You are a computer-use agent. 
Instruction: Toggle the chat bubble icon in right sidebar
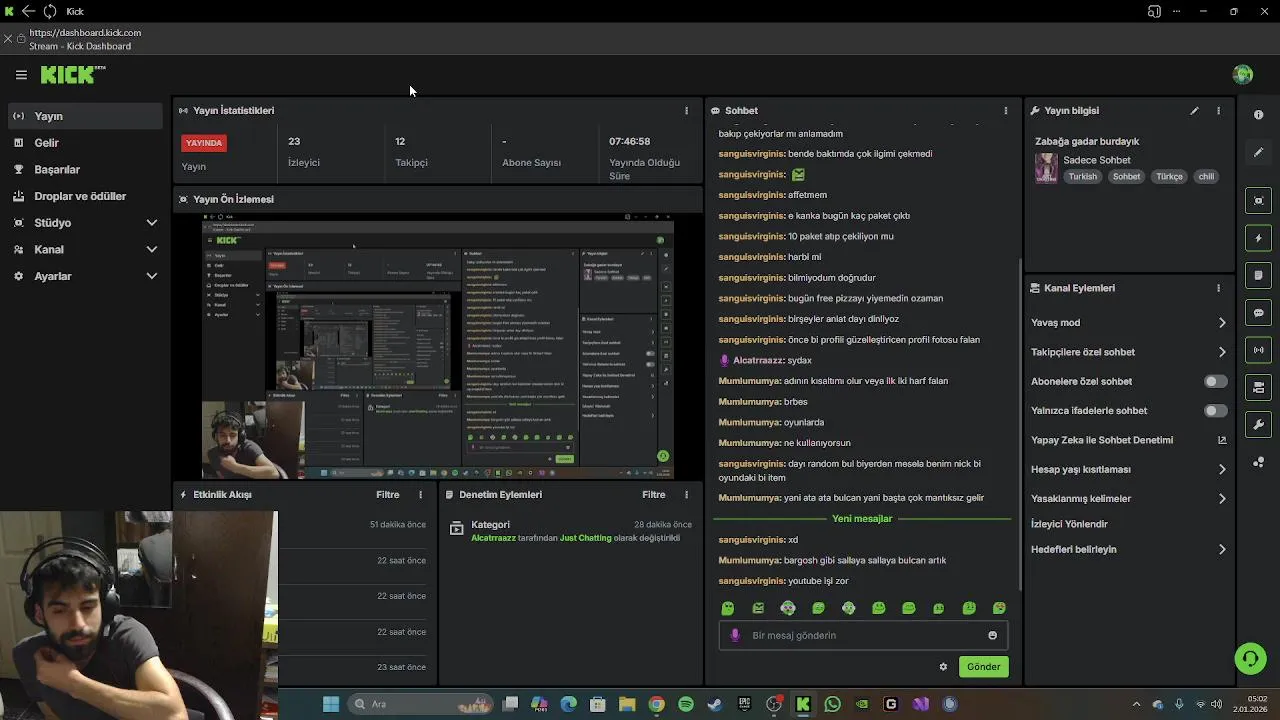[x=1258, y=313]
